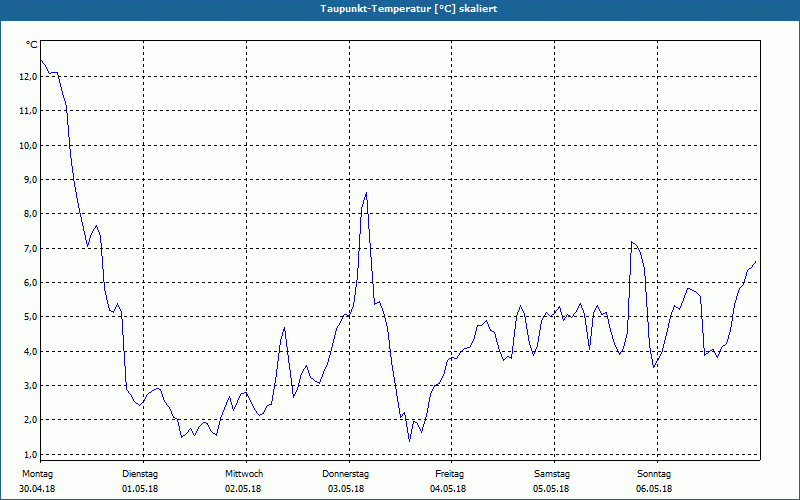Click the date 02.05.18
800x500 pixels.
(x=243, y=489)
